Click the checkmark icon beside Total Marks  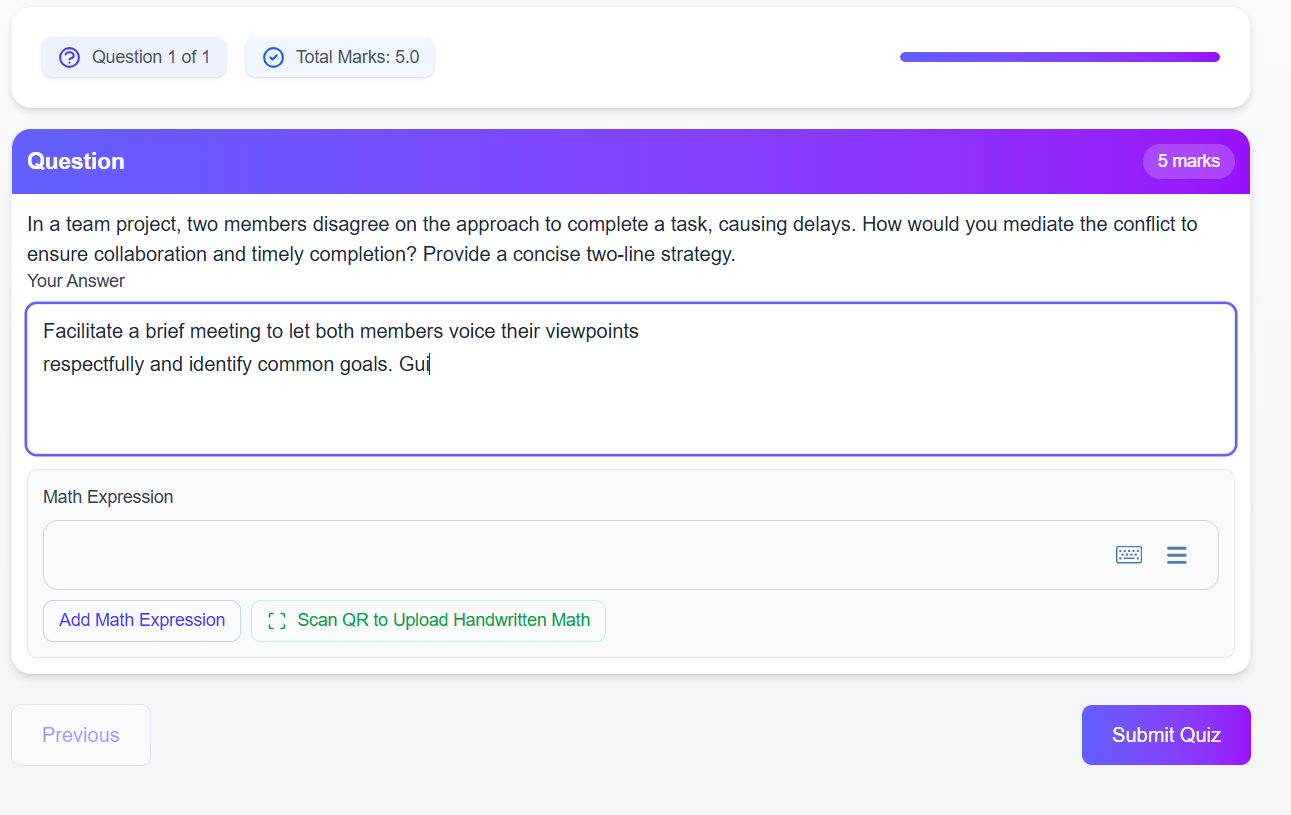tap(273, 57)
